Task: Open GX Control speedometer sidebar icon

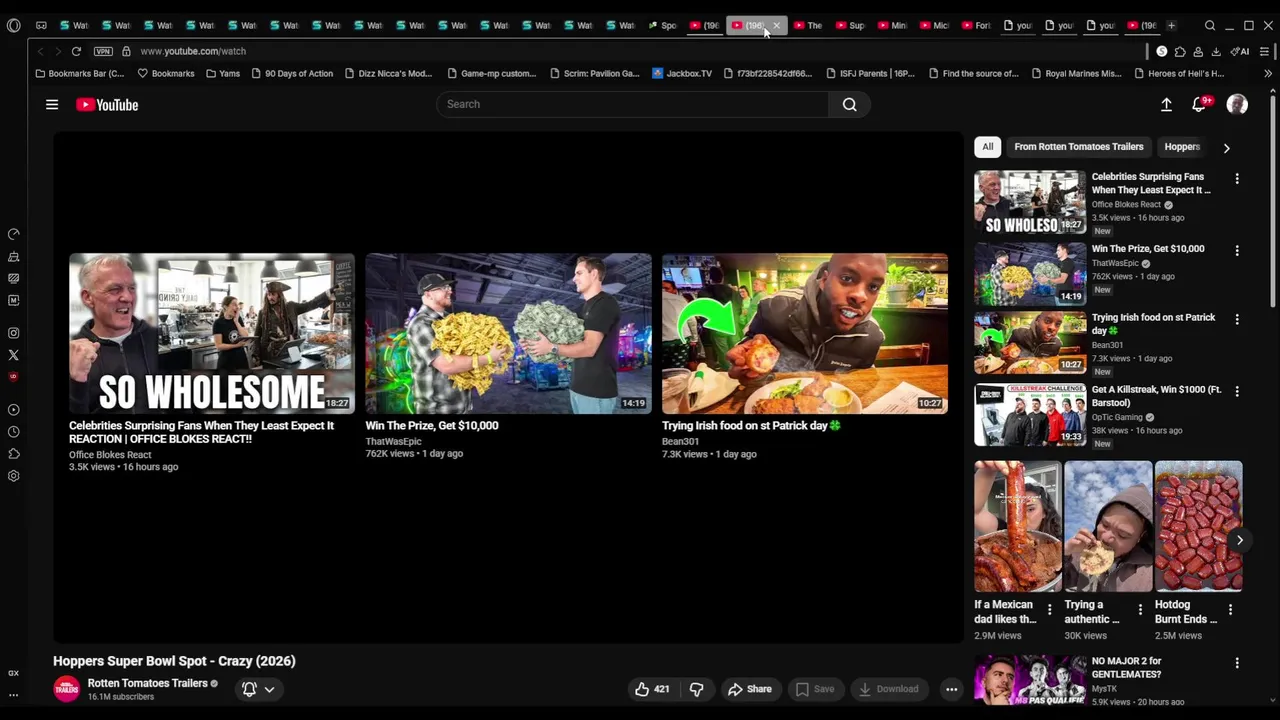Action: click(x=14, y=234)
